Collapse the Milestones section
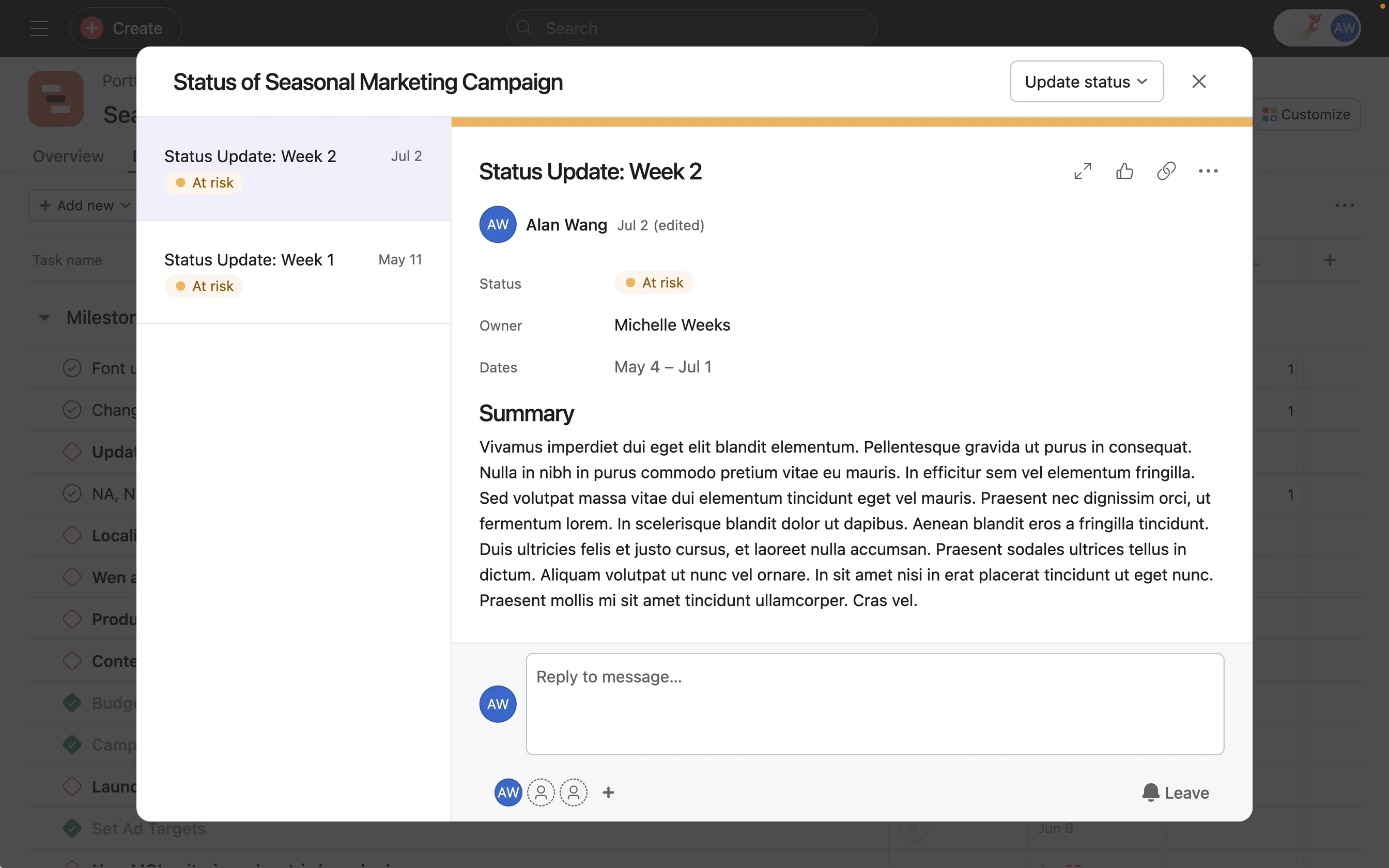This screenshot has width=1389, height=868. pos(44,317)
